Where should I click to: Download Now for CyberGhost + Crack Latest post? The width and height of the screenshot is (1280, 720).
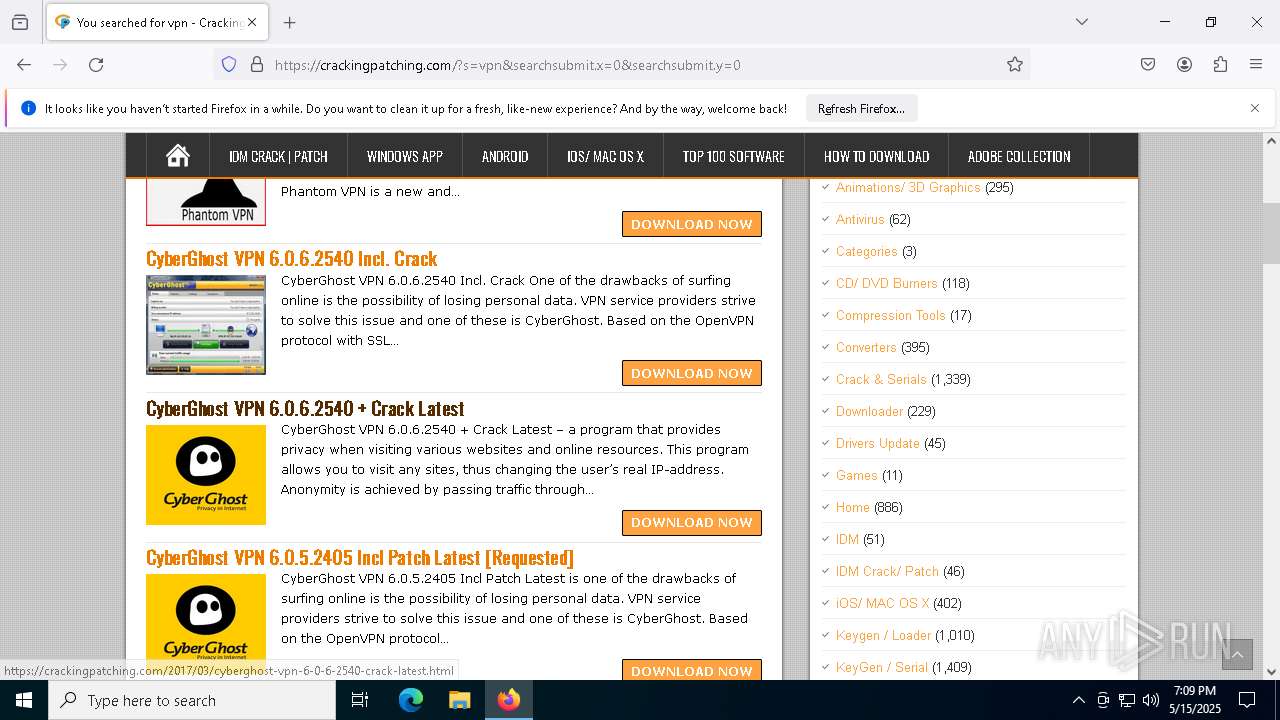point(692,522)
